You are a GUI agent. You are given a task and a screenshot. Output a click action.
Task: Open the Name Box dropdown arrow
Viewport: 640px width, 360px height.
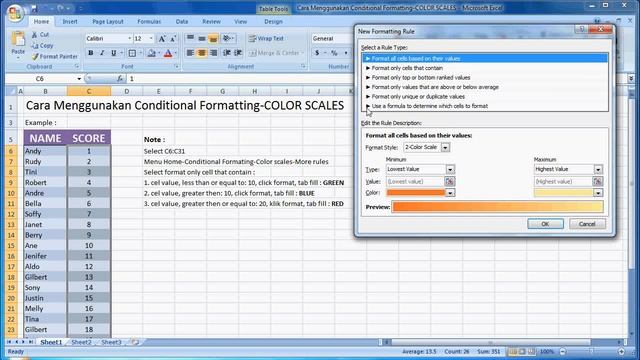point(79,79)
